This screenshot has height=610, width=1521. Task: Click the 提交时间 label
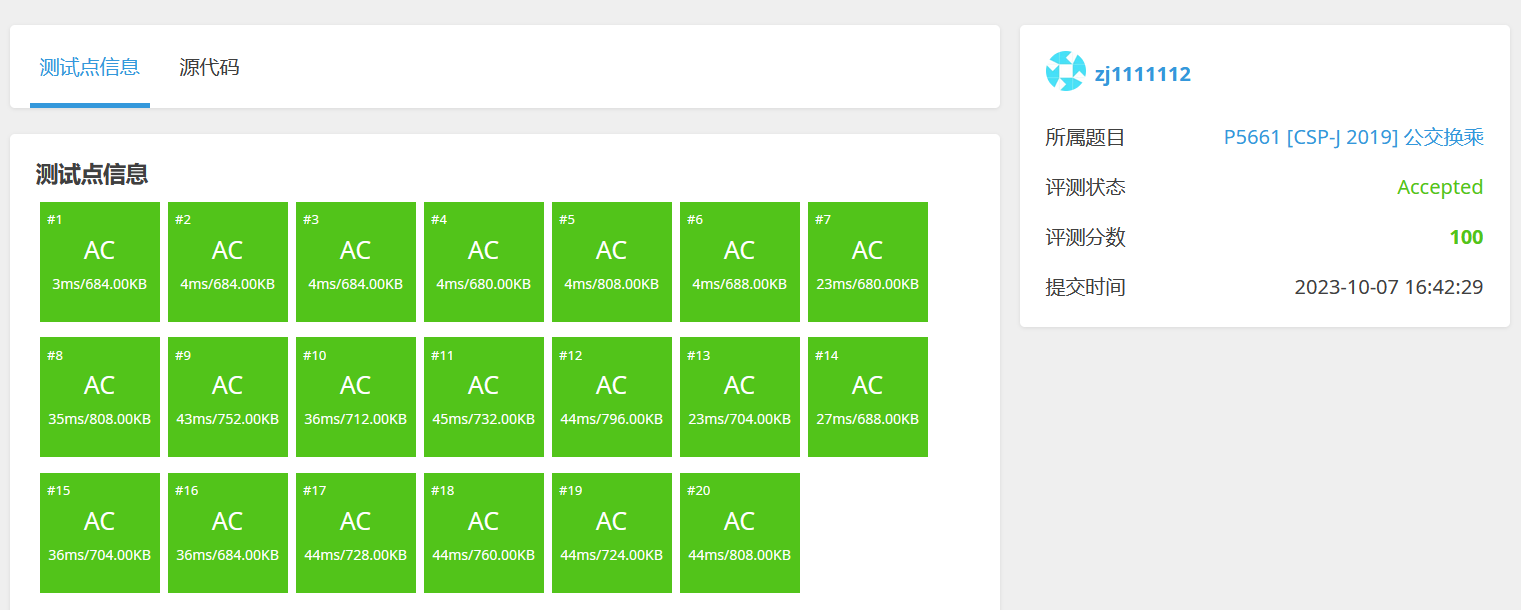pos(1085,287)
